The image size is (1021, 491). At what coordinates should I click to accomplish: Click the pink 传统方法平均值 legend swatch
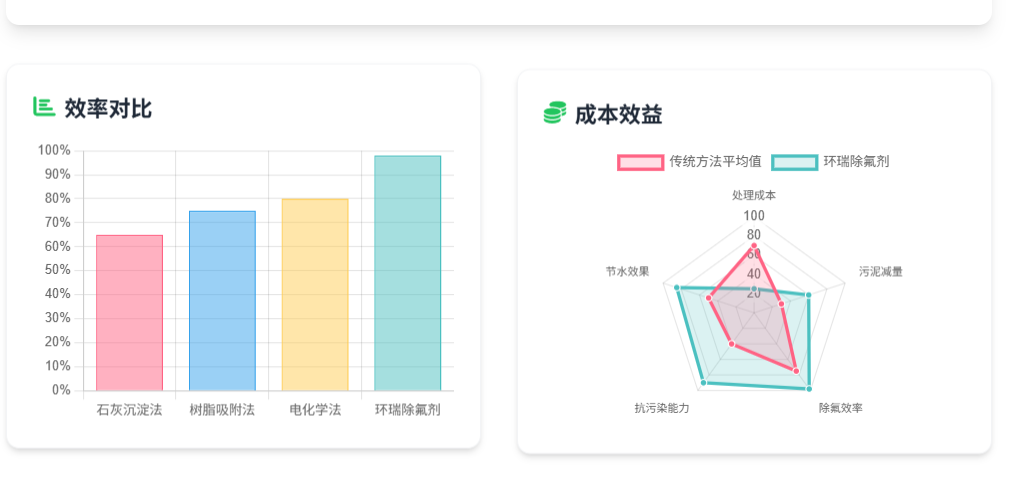[640, 162]
